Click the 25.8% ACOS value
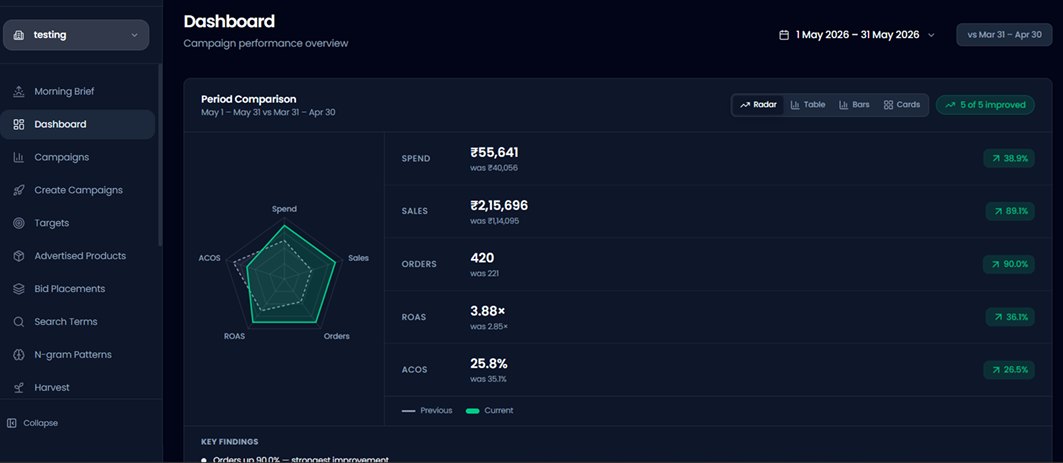Image resolution: width=1063 pixels, height=463 pixels. pos(489,364)
